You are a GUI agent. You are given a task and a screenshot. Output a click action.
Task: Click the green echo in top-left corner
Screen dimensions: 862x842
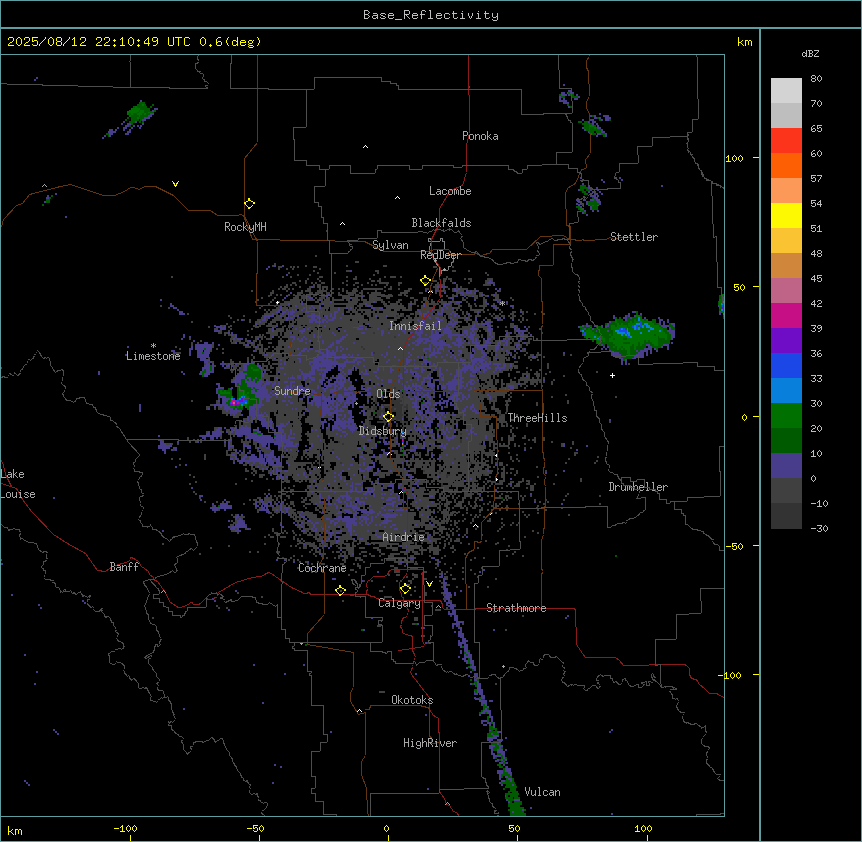coord(140,113)
